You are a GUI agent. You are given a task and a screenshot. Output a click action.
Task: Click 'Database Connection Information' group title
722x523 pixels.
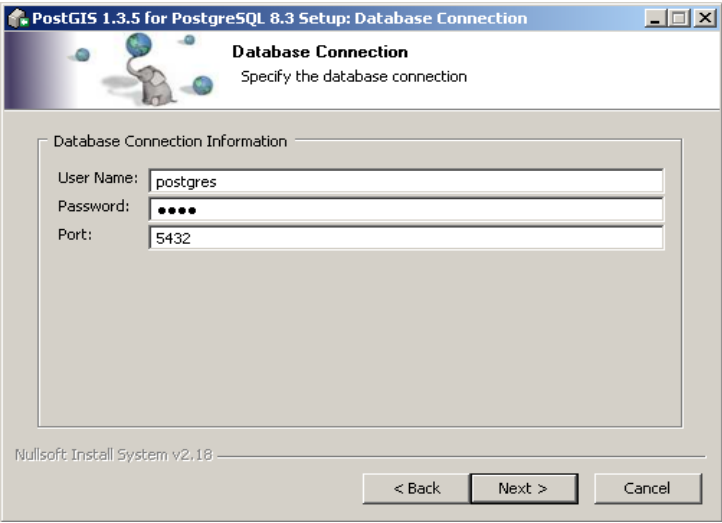coord(170,141)
